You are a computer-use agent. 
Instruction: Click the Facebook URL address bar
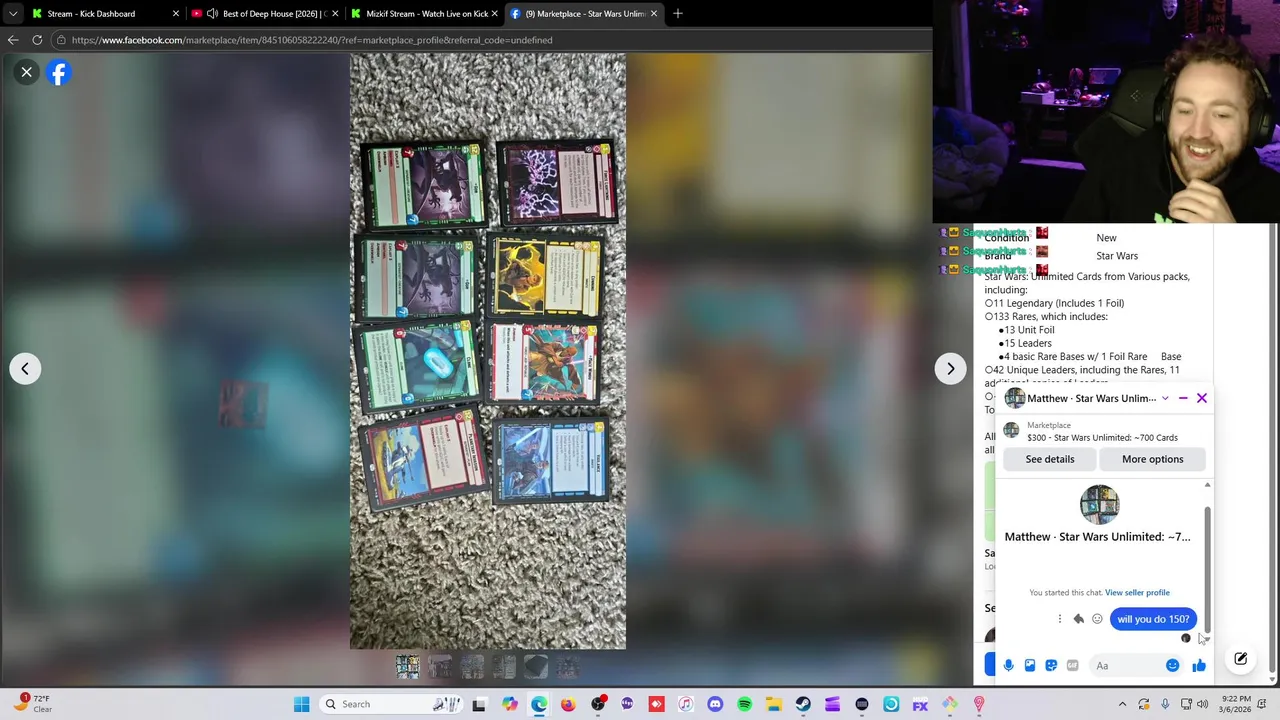pyautogui.click(x=490, y=40)
